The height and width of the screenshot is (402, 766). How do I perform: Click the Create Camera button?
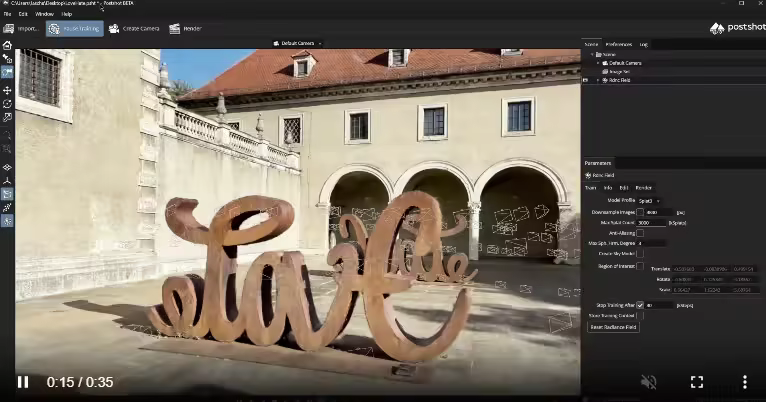(134, 28)
